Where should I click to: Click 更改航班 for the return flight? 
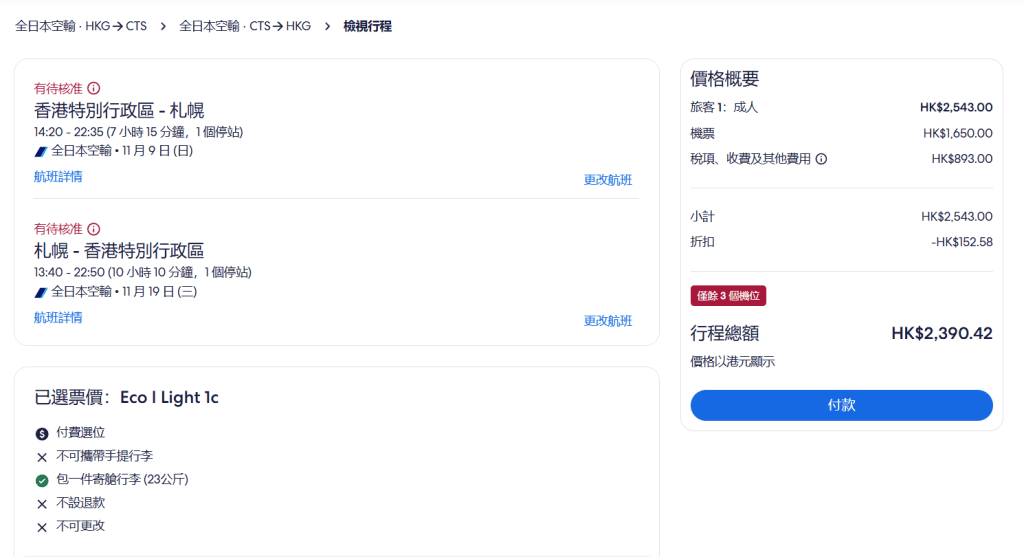608,321
